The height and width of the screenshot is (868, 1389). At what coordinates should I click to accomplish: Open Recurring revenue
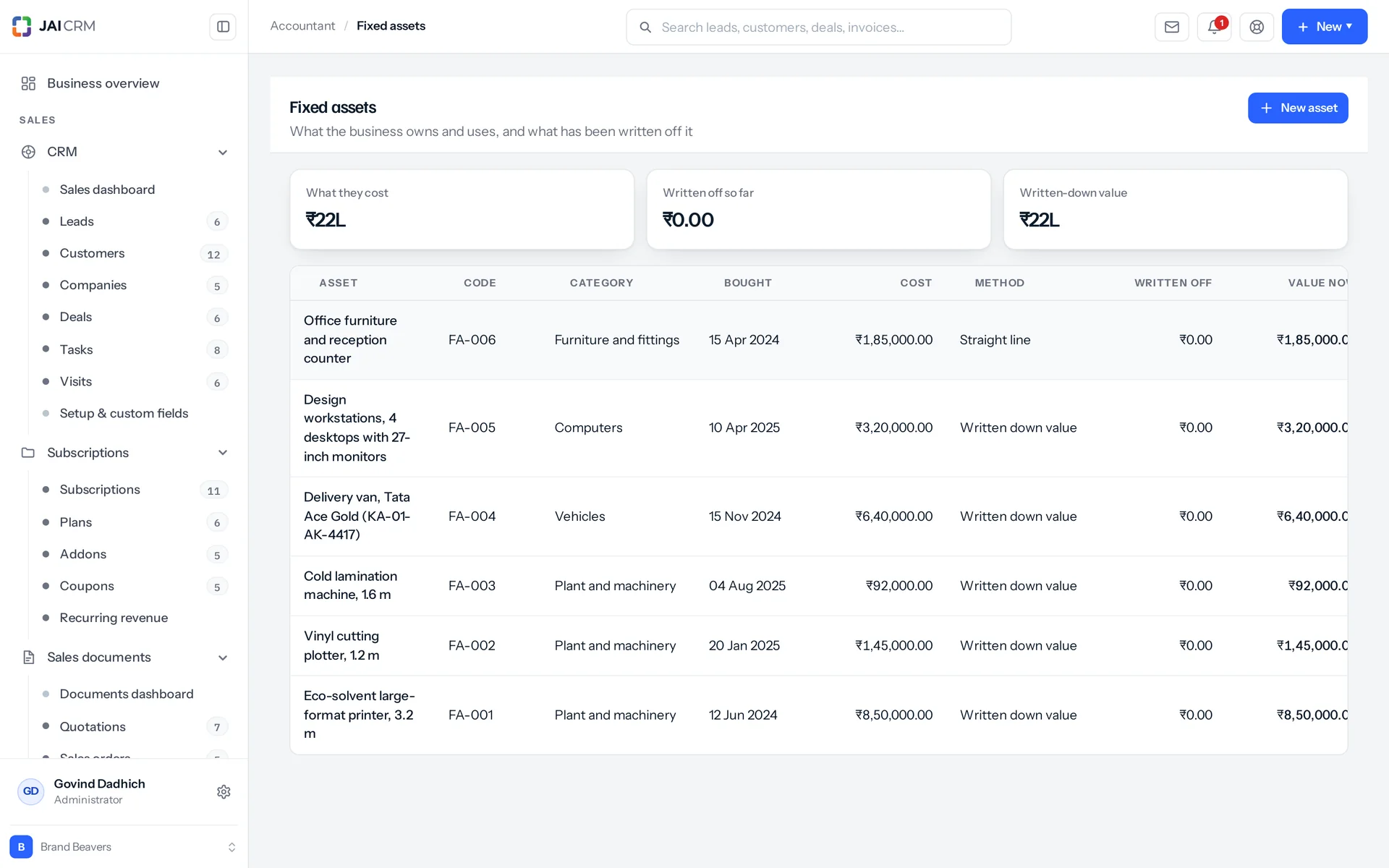[114, 618]
